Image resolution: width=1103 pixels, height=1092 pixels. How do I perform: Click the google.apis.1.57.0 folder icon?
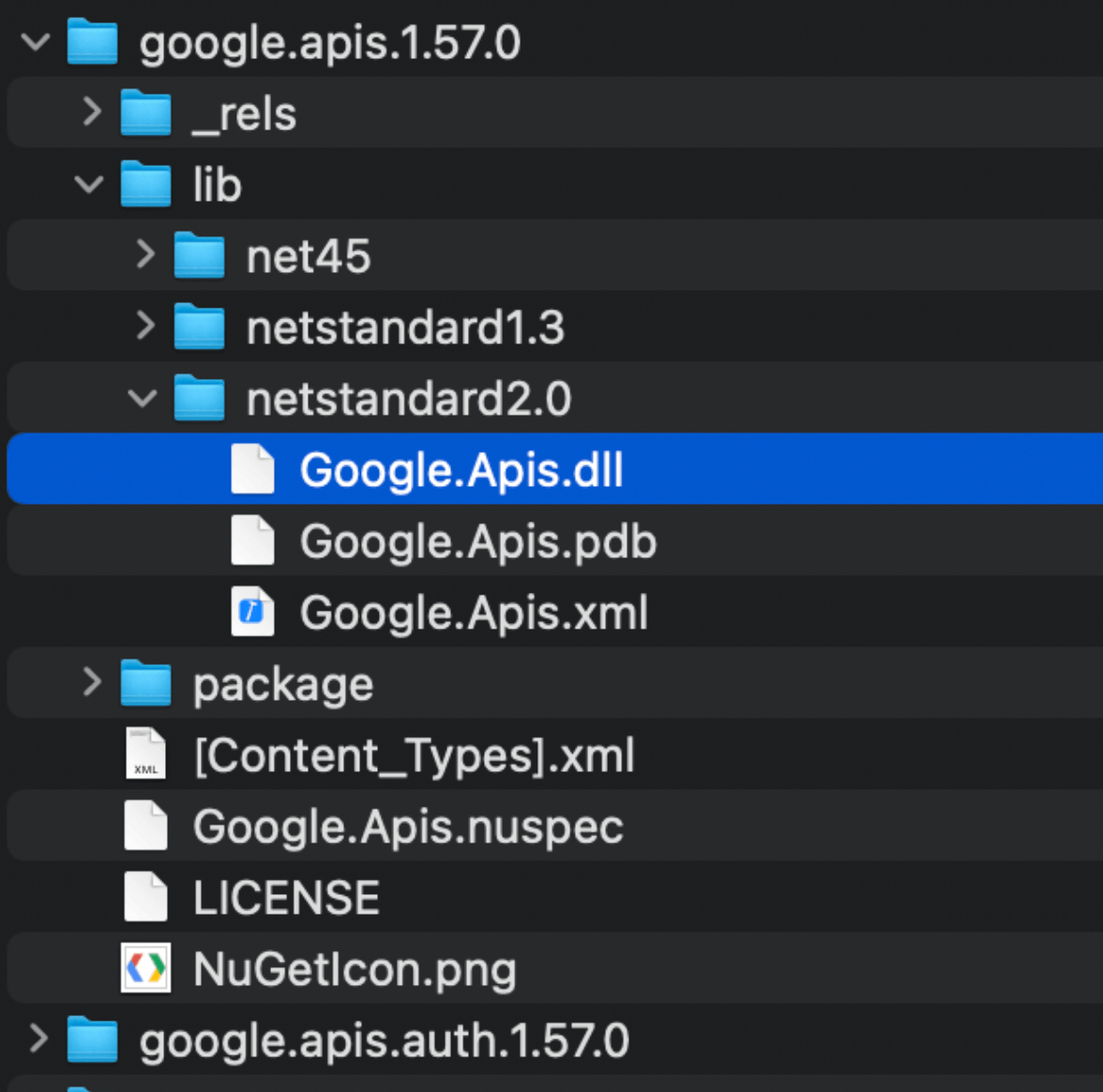tap(92, 41)
